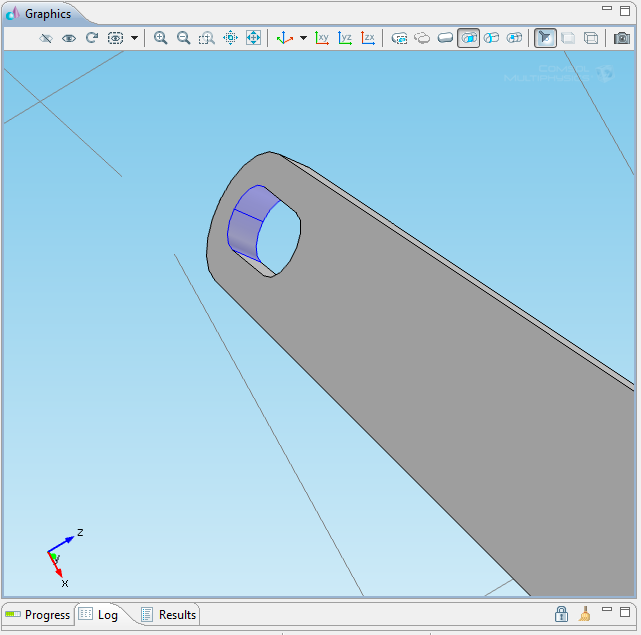
Task: Click the Hide Selected icon (crossed-out eye)
Action: [x=46, y=38]
